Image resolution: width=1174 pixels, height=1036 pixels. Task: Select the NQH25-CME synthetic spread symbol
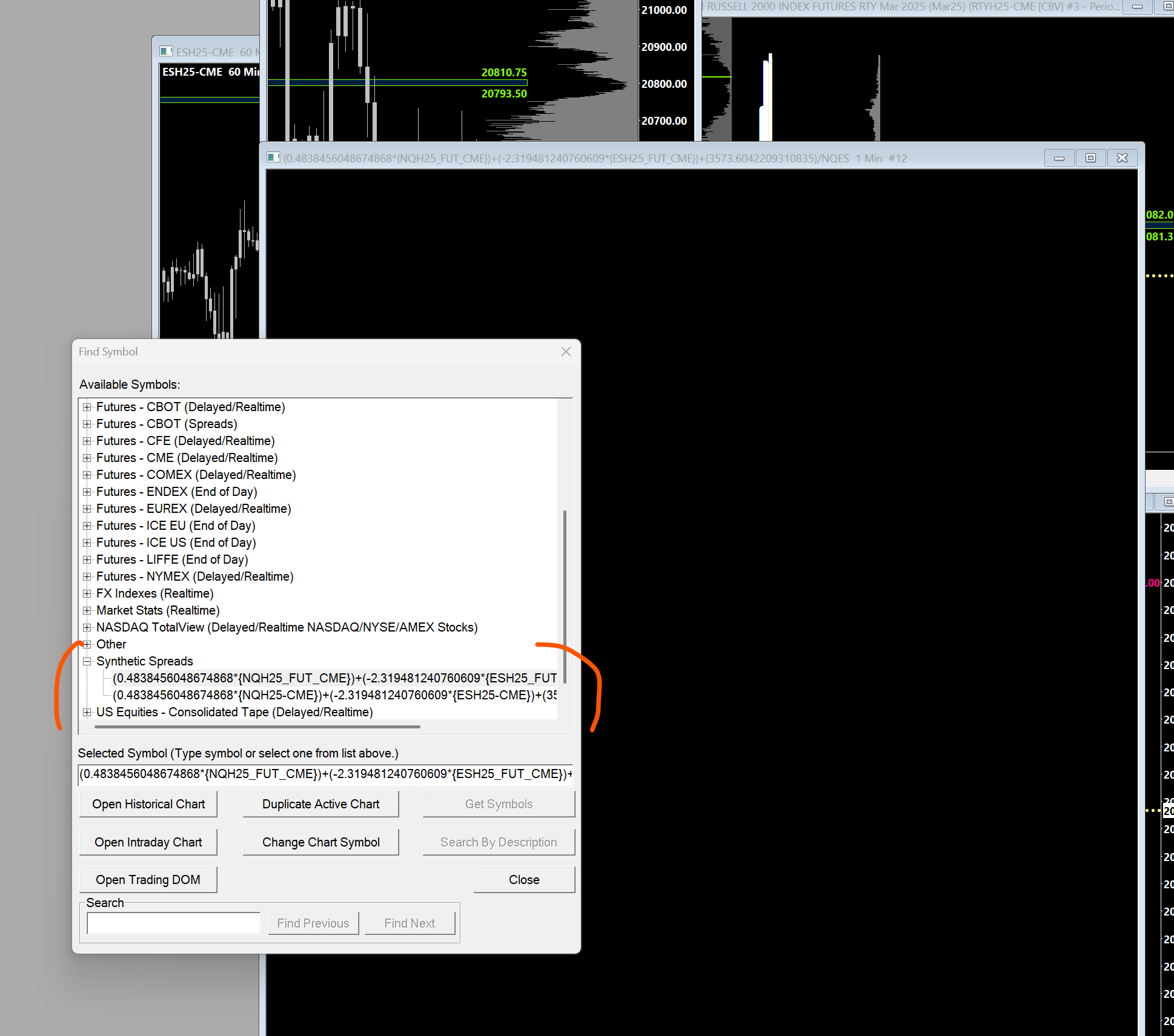[x=334, y=695]
